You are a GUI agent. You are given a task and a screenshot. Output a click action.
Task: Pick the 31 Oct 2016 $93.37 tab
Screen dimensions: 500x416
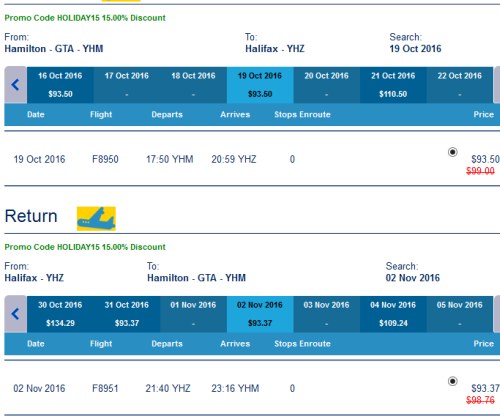(127, 314)
